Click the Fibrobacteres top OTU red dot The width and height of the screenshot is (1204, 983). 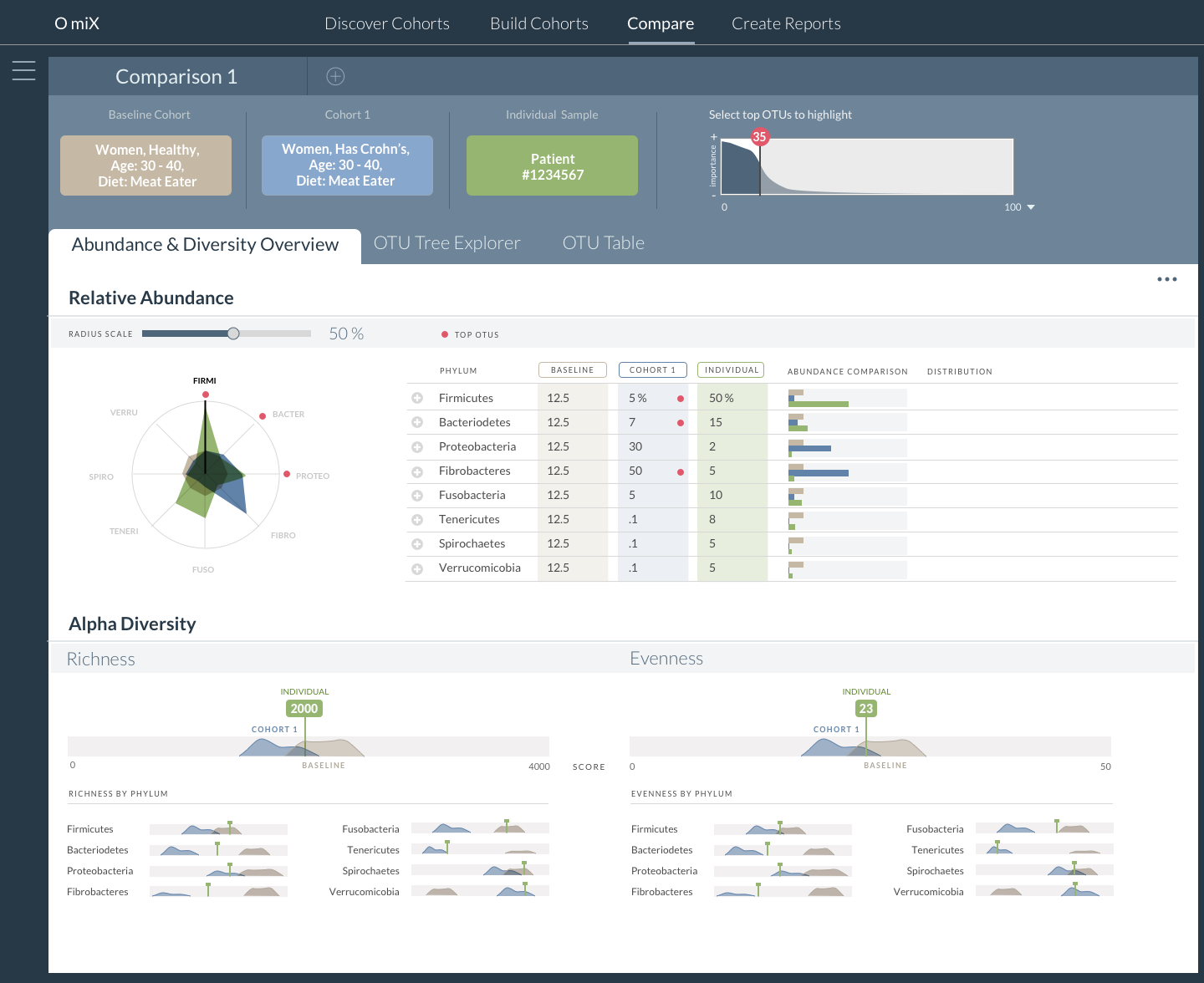(x=681, y=472)
